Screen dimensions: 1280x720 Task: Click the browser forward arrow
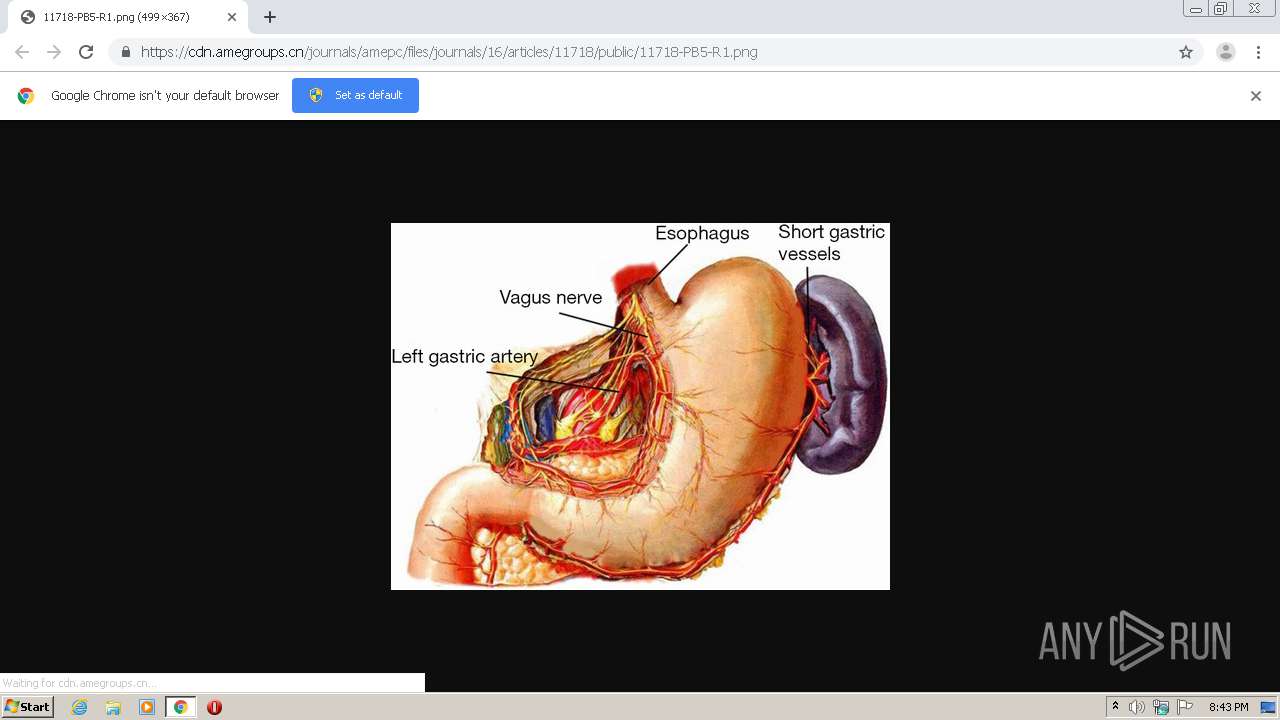(x=54, y=52)
